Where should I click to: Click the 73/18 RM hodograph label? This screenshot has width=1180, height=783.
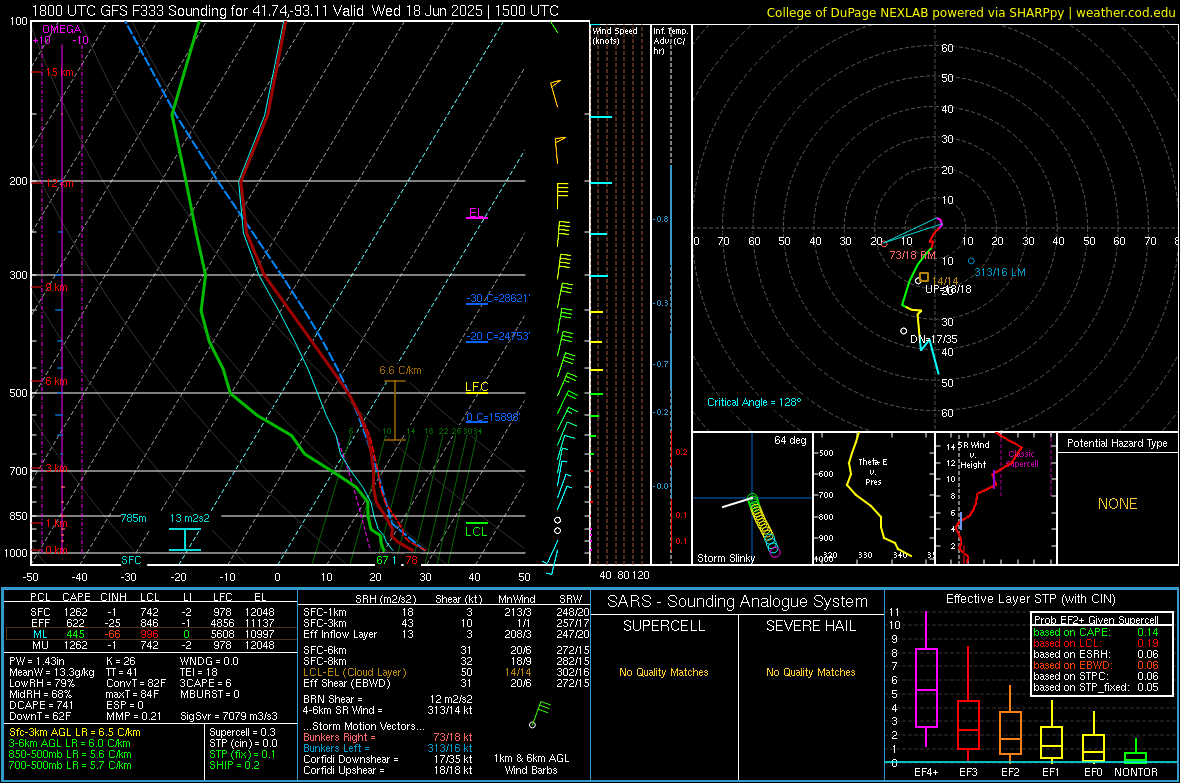[912, 255]
